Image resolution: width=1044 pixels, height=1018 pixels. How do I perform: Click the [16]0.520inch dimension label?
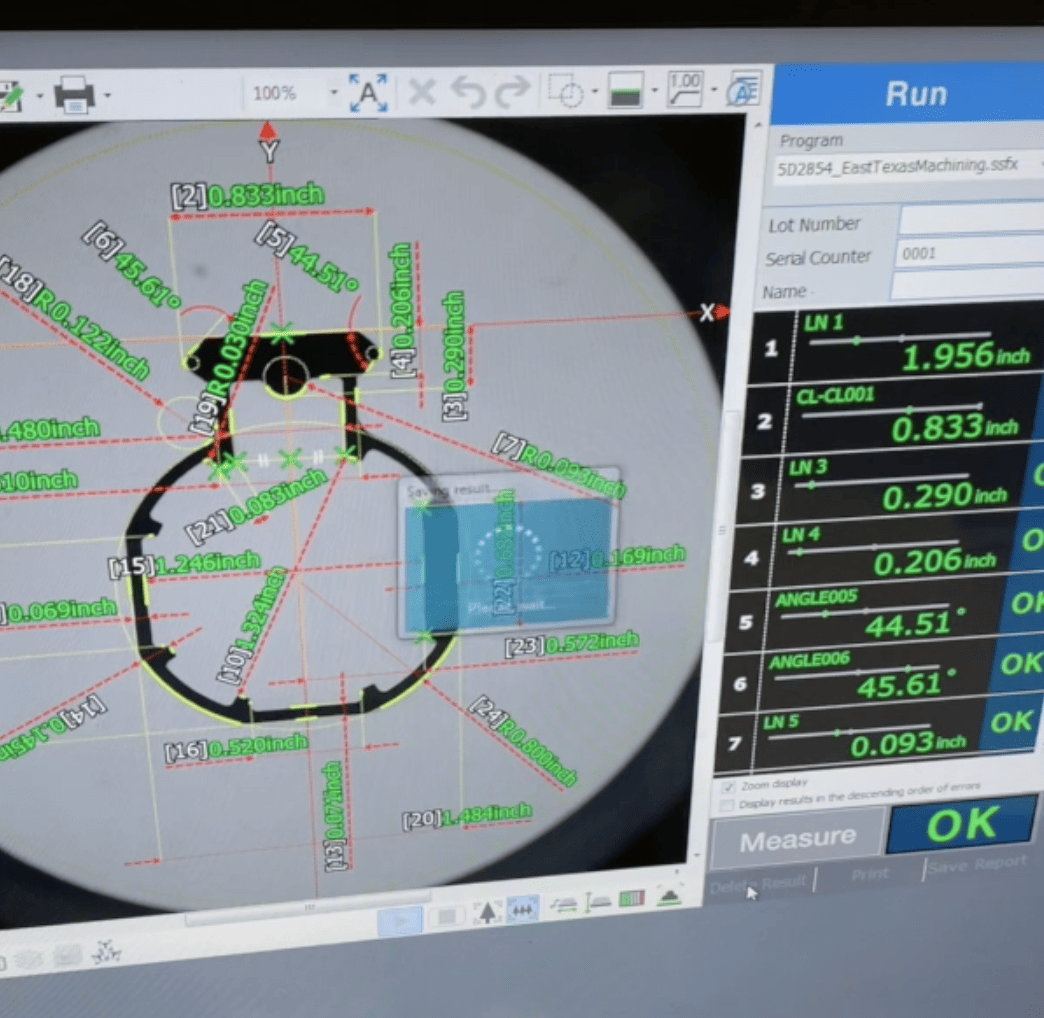(236, 747)
